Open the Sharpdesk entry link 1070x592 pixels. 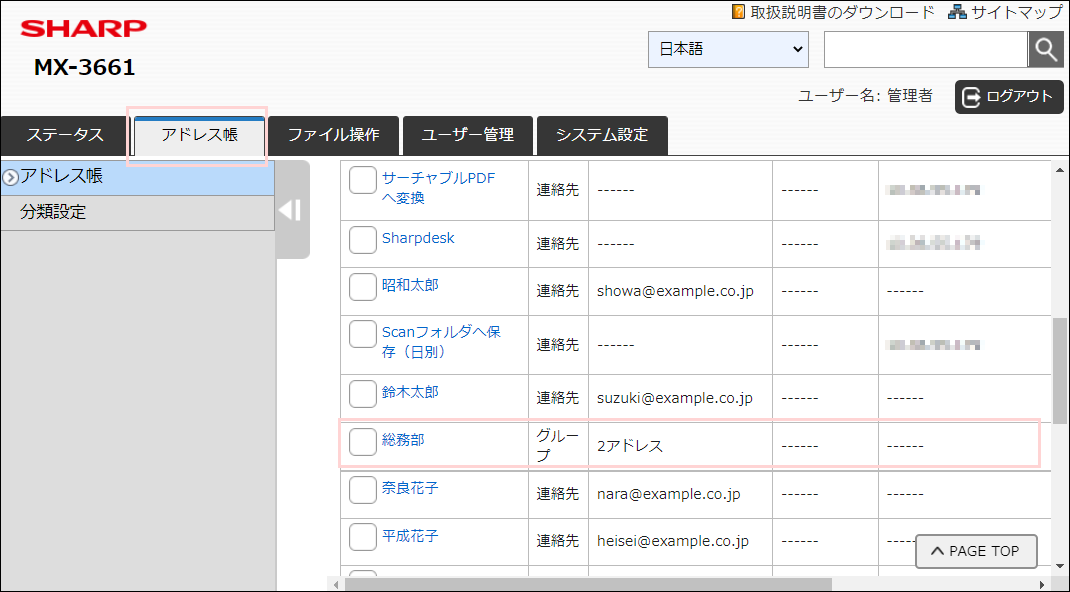[x=418, y=238]
